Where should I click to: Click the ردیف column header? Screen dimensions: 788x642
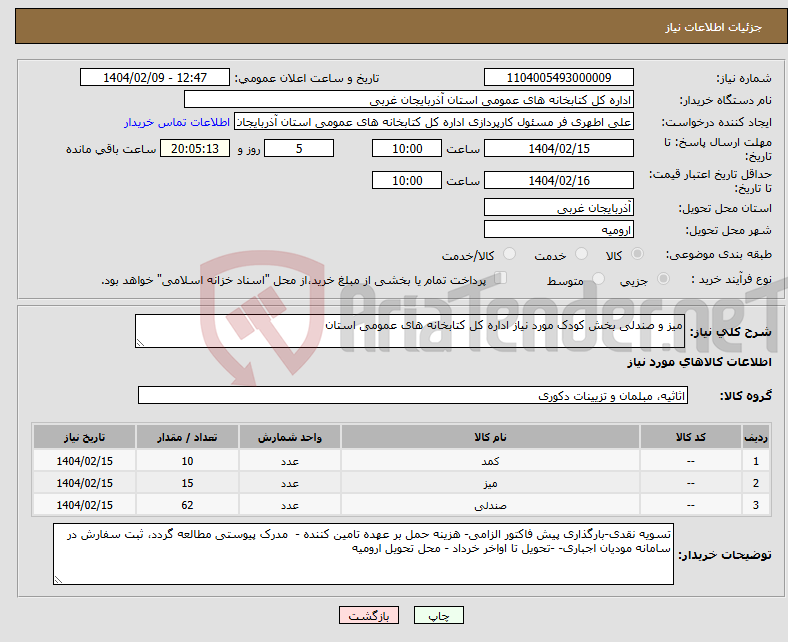coord(756,437)
